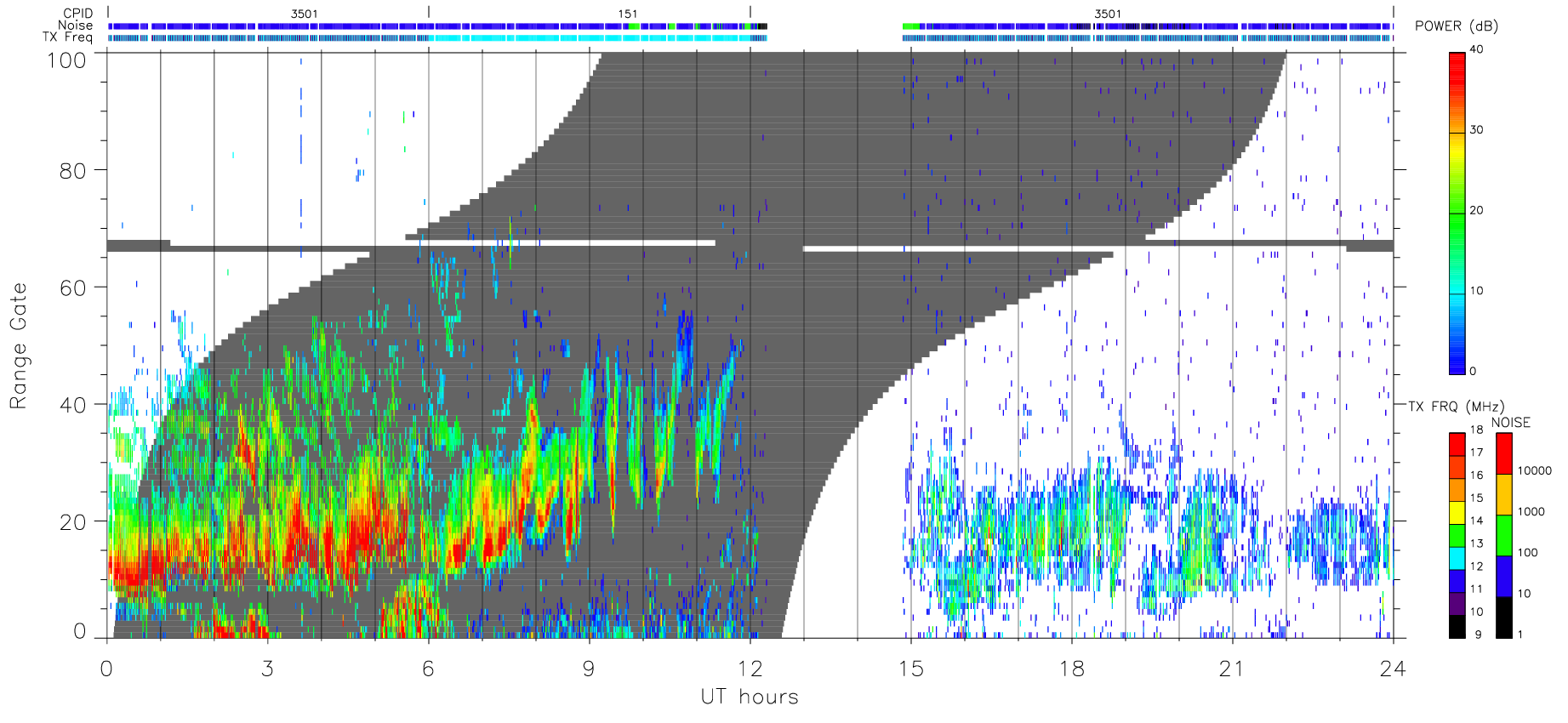1568x723 pixels.
Task: Click the NOISE color scale bar
Action: click(x=1503, y=535)
